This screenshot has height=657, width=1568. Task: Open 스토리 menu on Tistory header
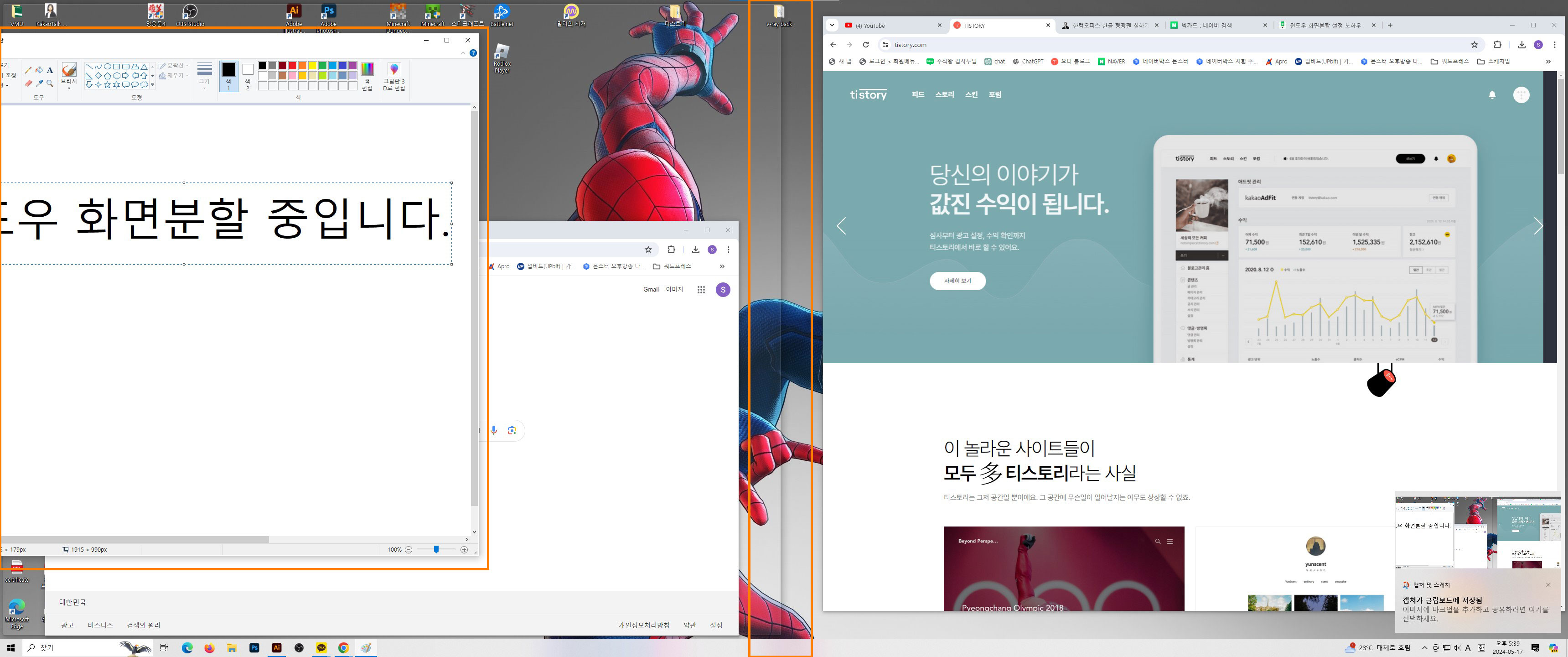pos(944,95)
